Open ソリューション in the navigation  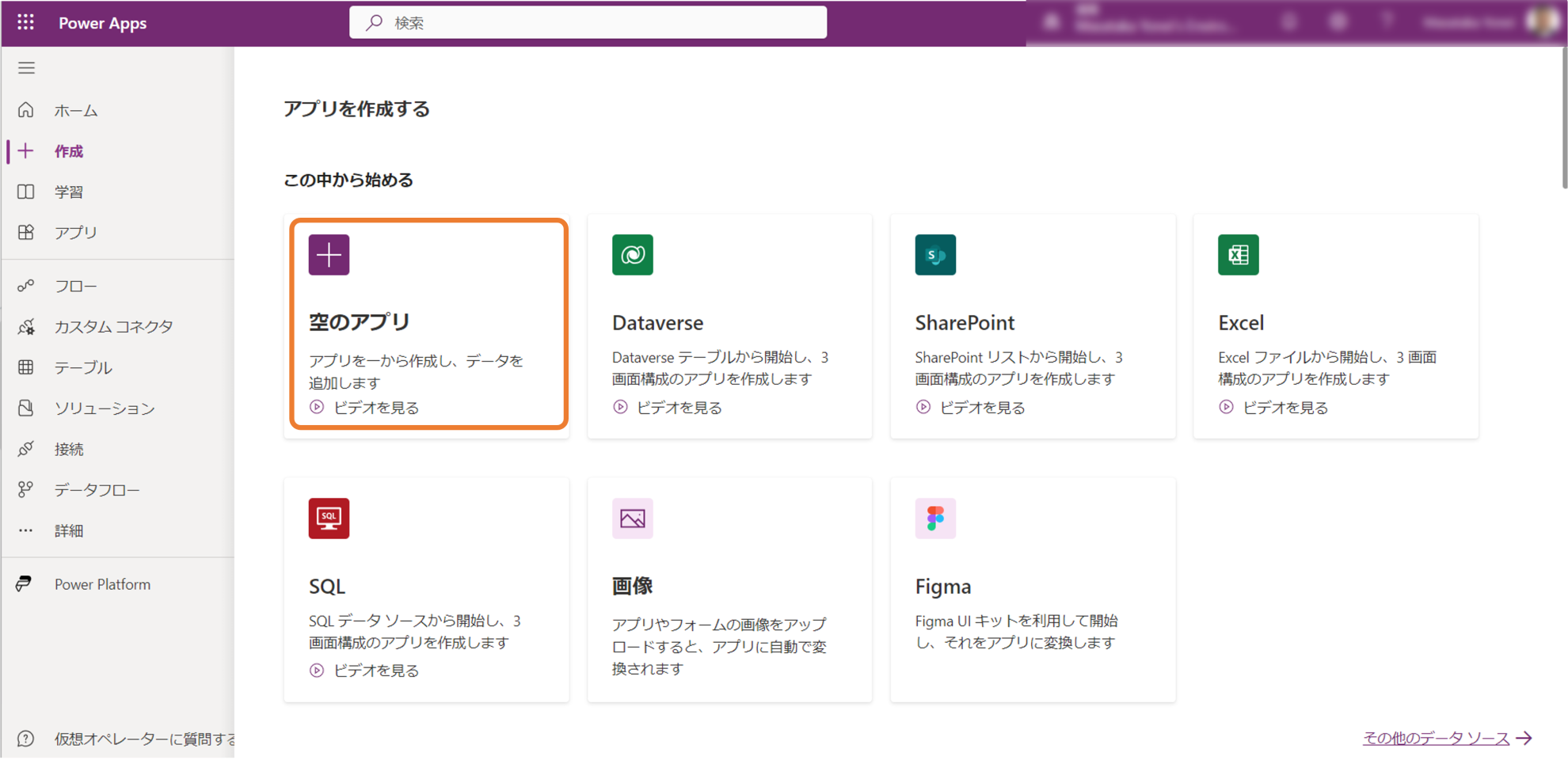click(x=105, y=408)
